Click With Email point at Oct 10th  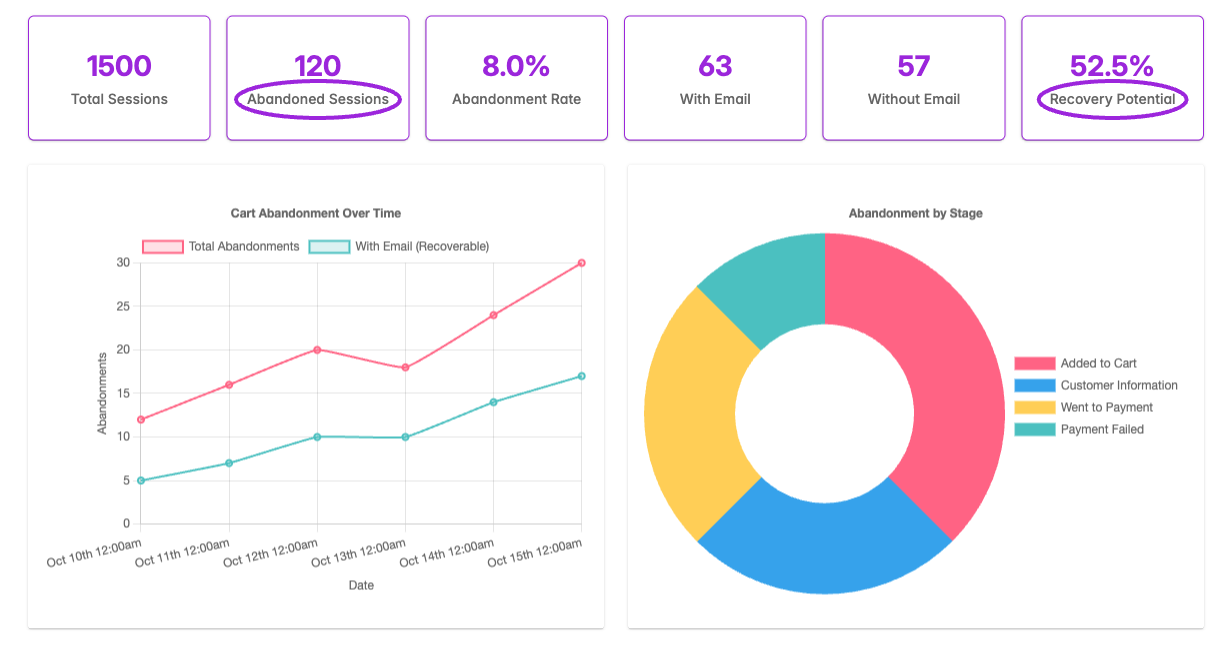pos(141,480)
